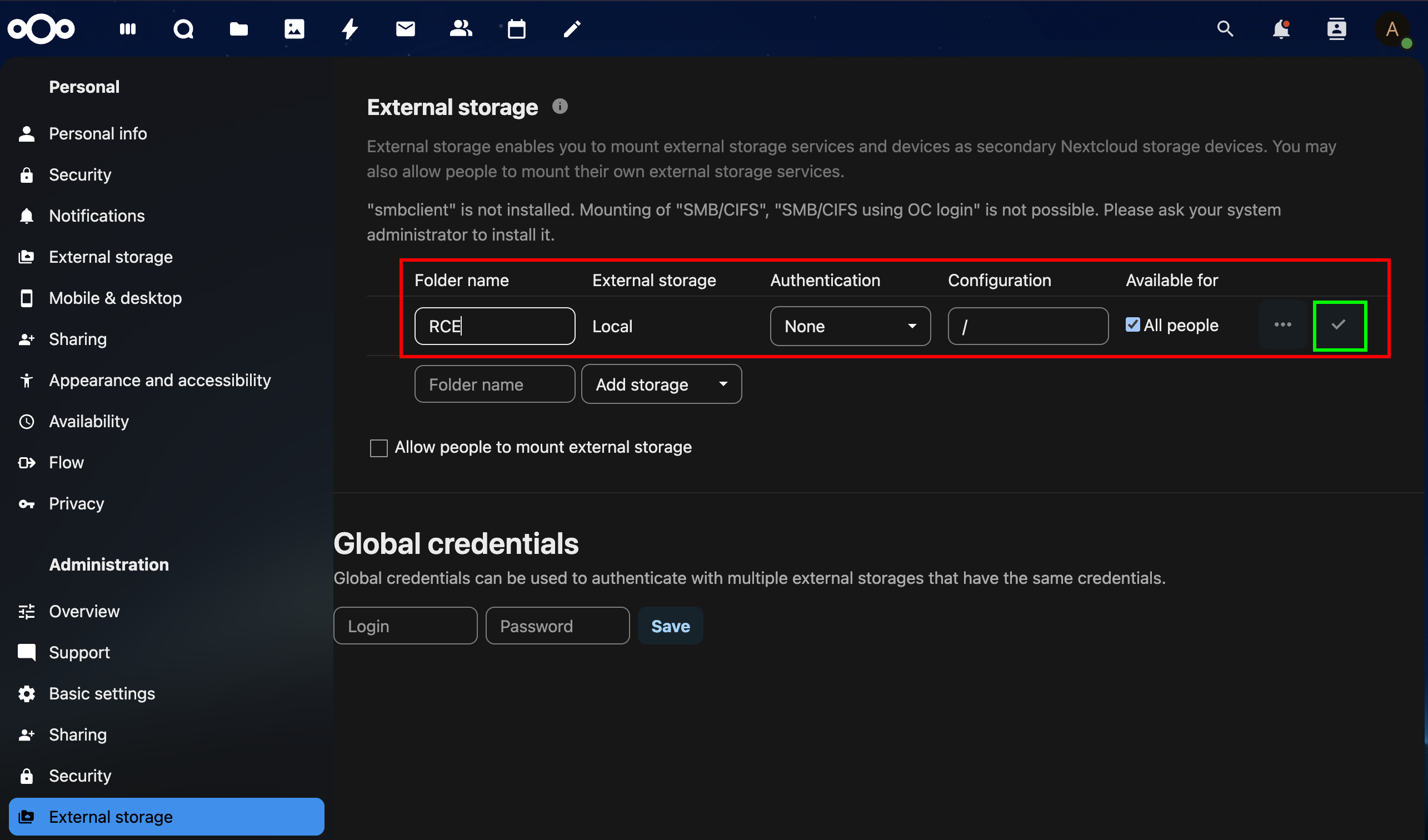1428x840 pixels.
Task: Open the Contacts app icon
Action: pyautogui.click(x=461, y=29)
